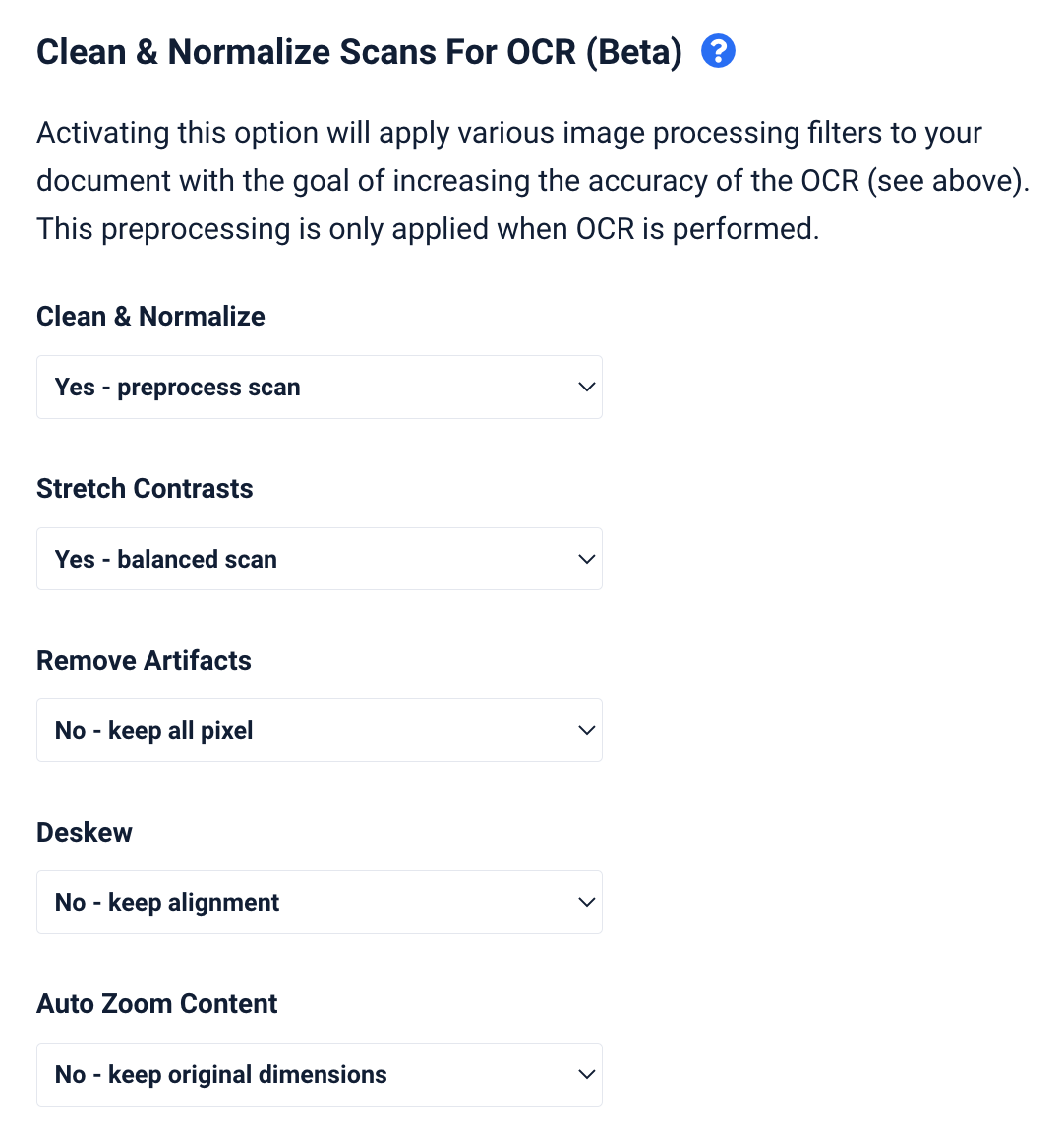Click the 'Deskew' field label
The width and height of the screenshot is (1064, 1137).
(85, 832)
